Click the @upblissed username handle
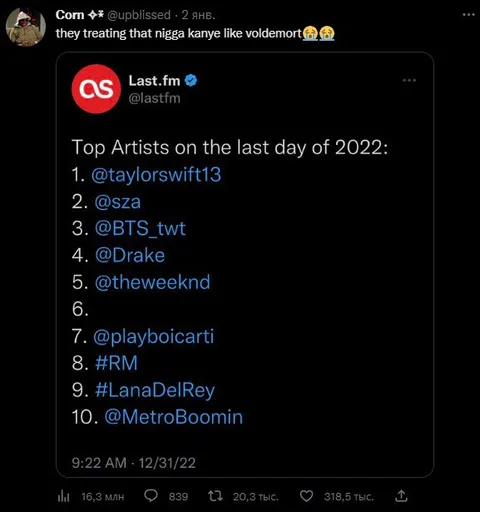480x512 pixels. 139,15
